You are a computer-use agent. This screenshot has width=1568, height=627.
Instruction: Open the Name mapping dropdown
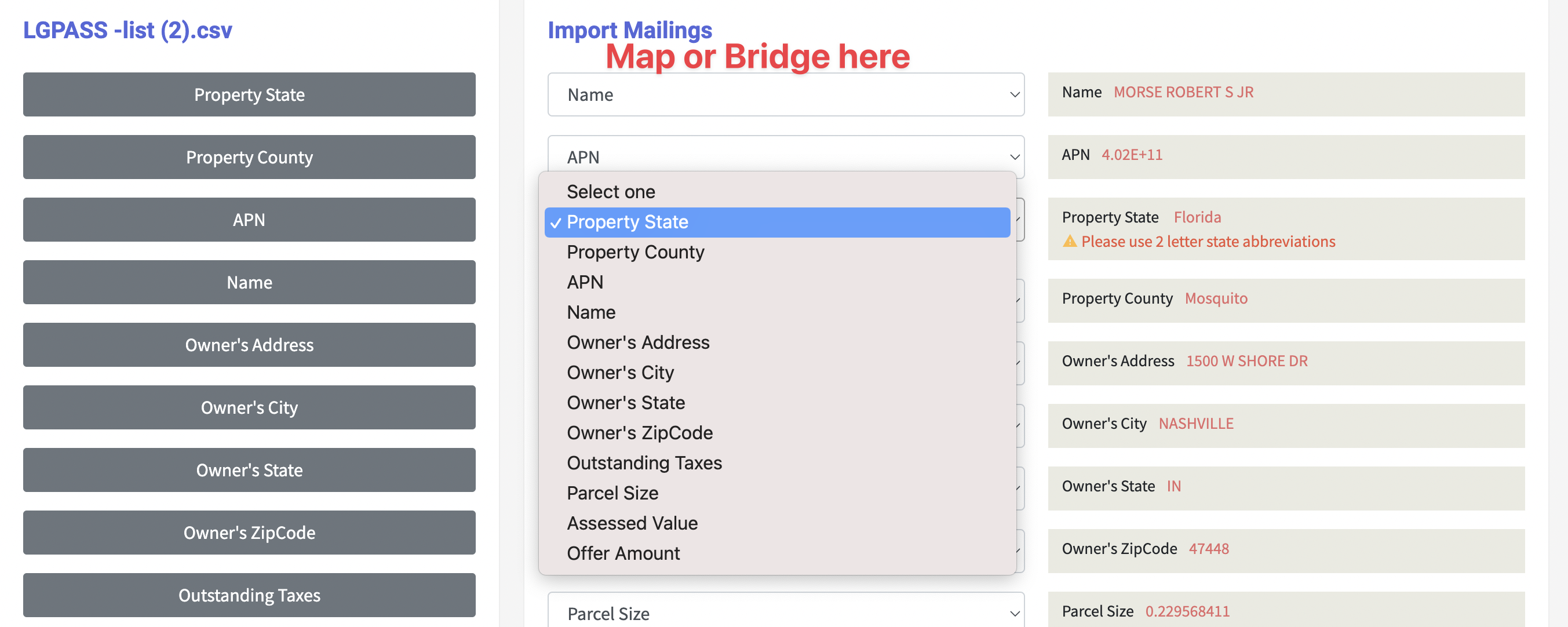(786, 94)
